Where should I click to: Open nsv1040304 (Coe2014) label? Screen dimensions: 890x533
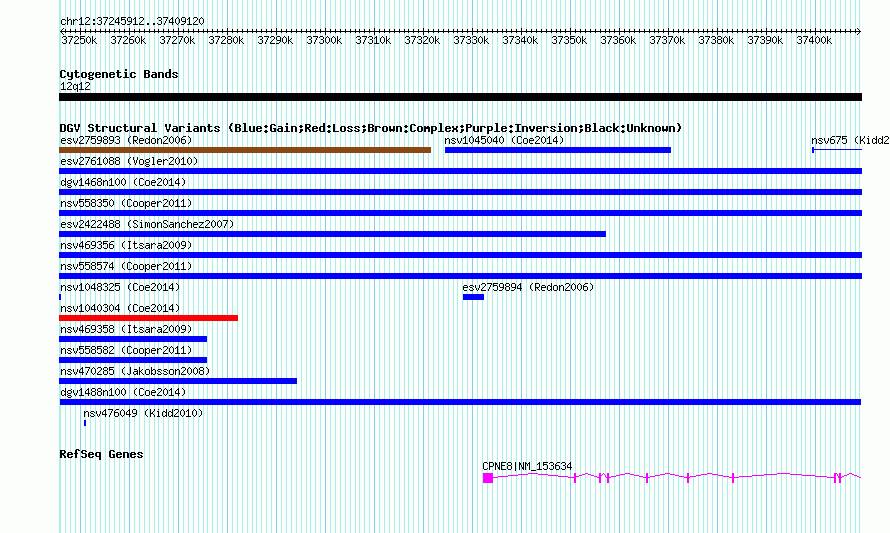(x=120, y=308)
